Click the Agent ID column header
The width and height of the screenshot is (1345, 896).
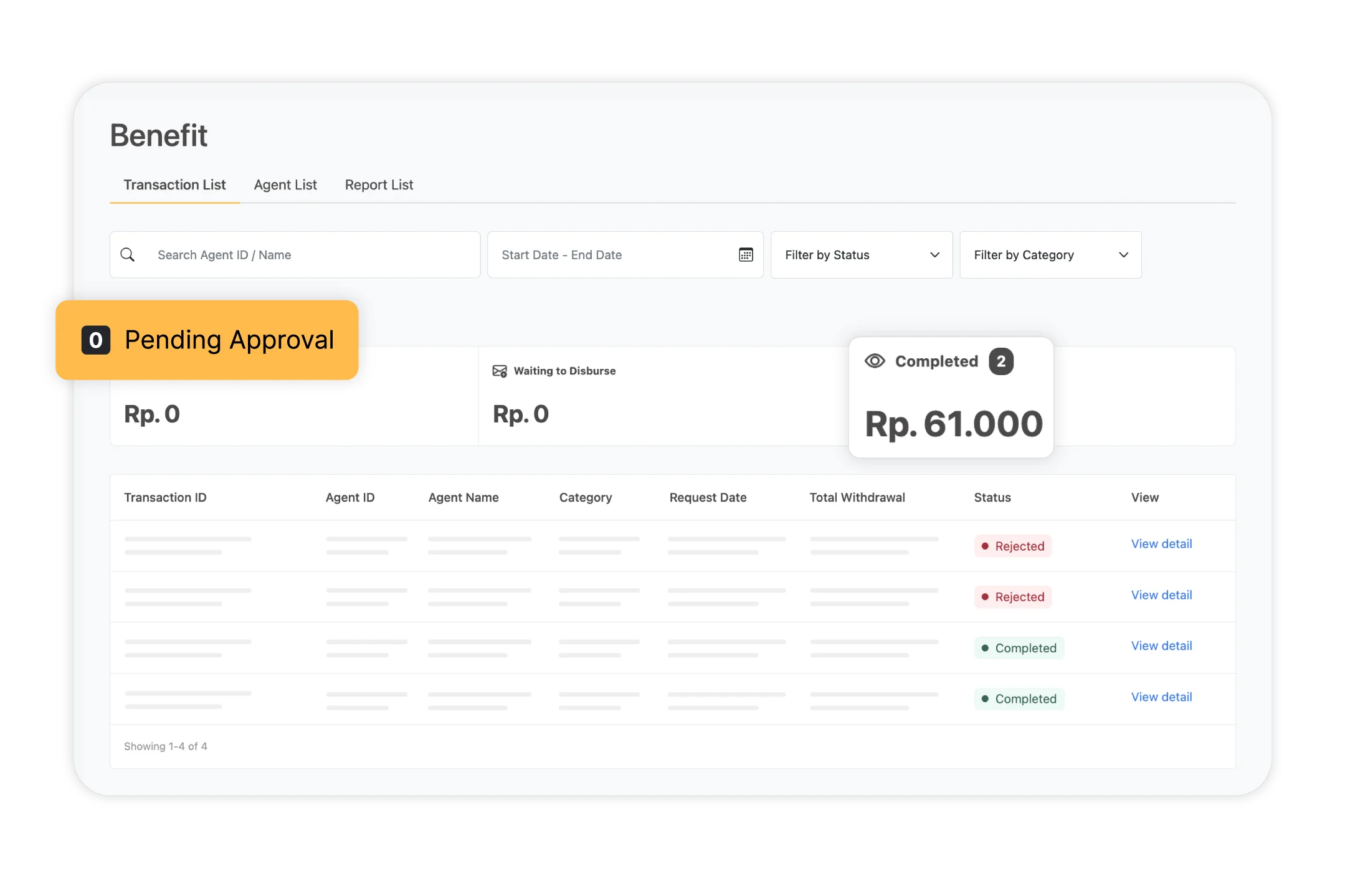(350, 497)
